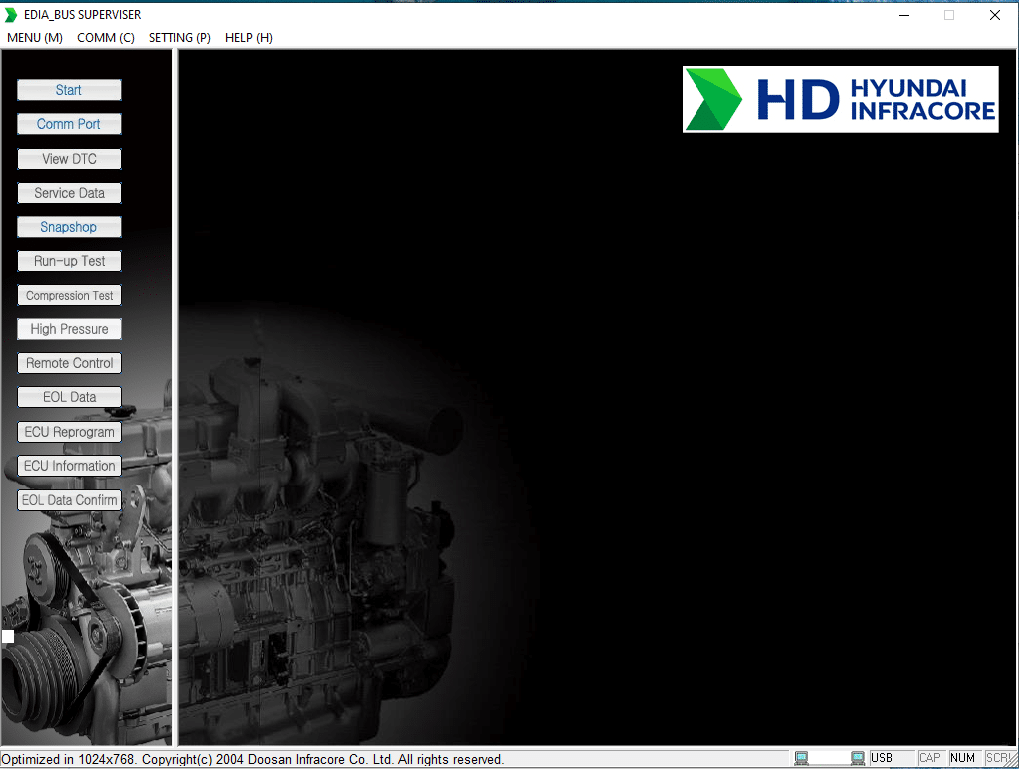Click ECU Reprogram button
Image resolution: width=1019 pixels, height=769 pixels.
click(x=69, y=432)
